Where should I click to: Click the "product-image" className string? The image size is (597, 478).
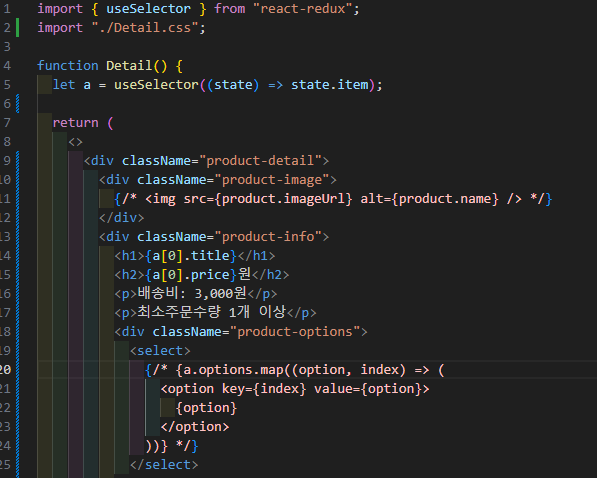pos(276,180)
